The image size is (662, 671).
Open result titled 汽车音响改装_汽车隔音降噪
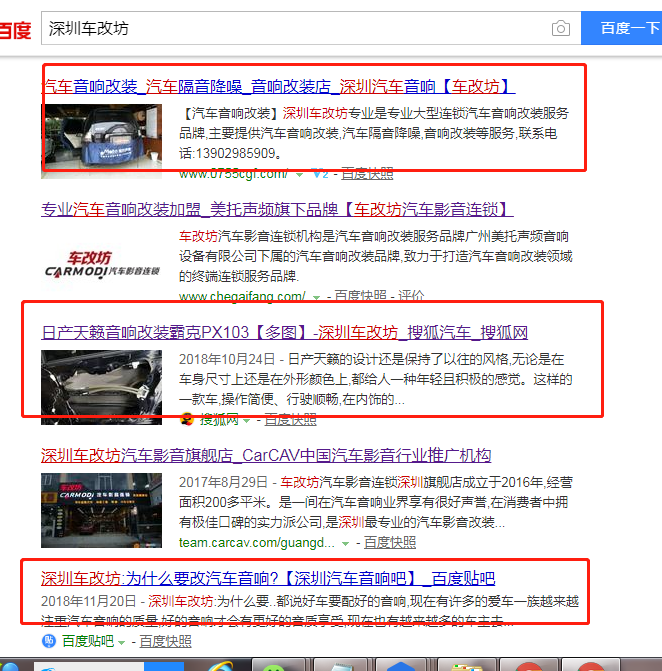coord(278,86)
